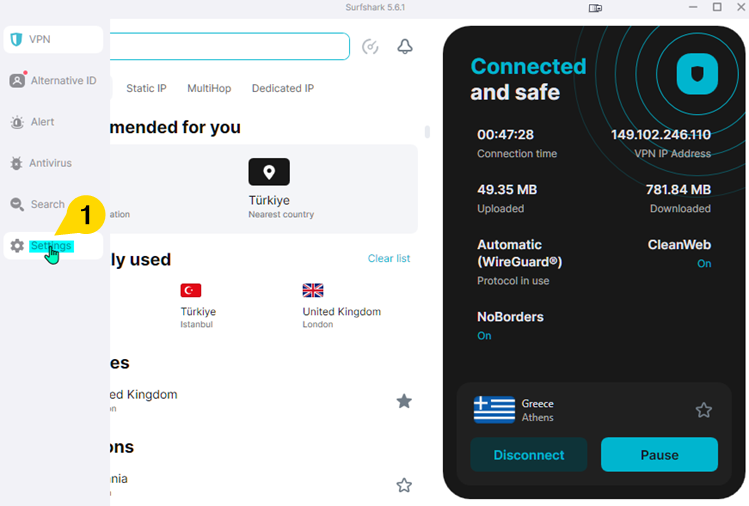Open Alternative ID in sidebar

[53, 80]
